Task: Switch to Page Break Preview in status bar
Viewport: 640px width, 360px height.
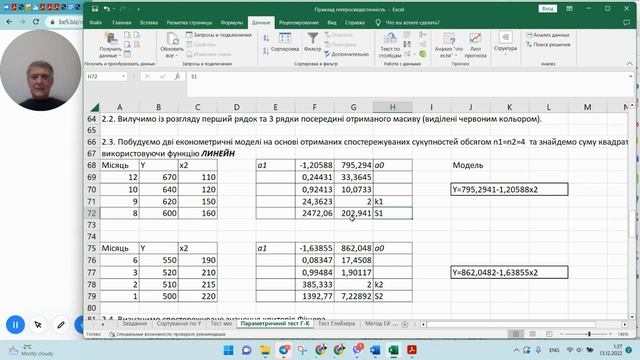Action: 549,334
